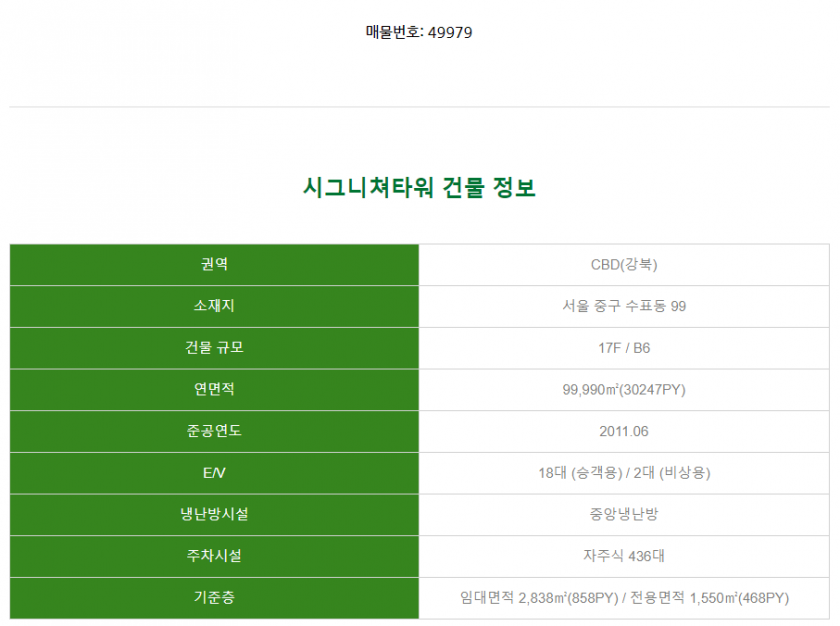
Task: Click the address 서울 중구 수표동 99
Action: [x=624, y=306]
